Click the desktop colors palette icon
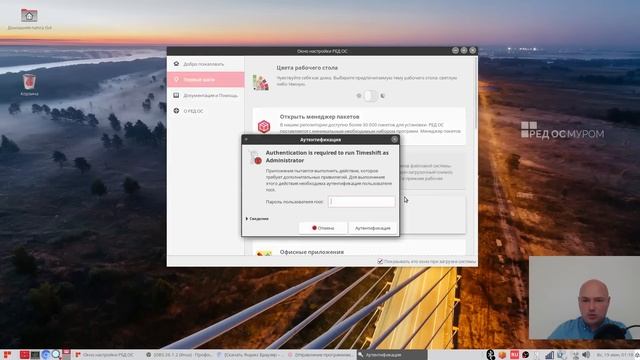 (261, 82)
